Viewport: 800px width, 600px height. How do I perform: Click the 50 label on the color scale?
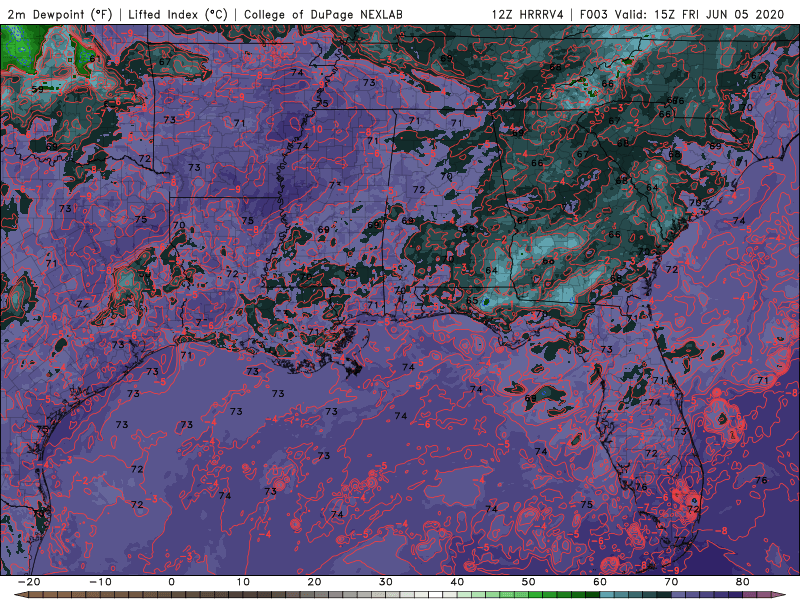[529, 582]
